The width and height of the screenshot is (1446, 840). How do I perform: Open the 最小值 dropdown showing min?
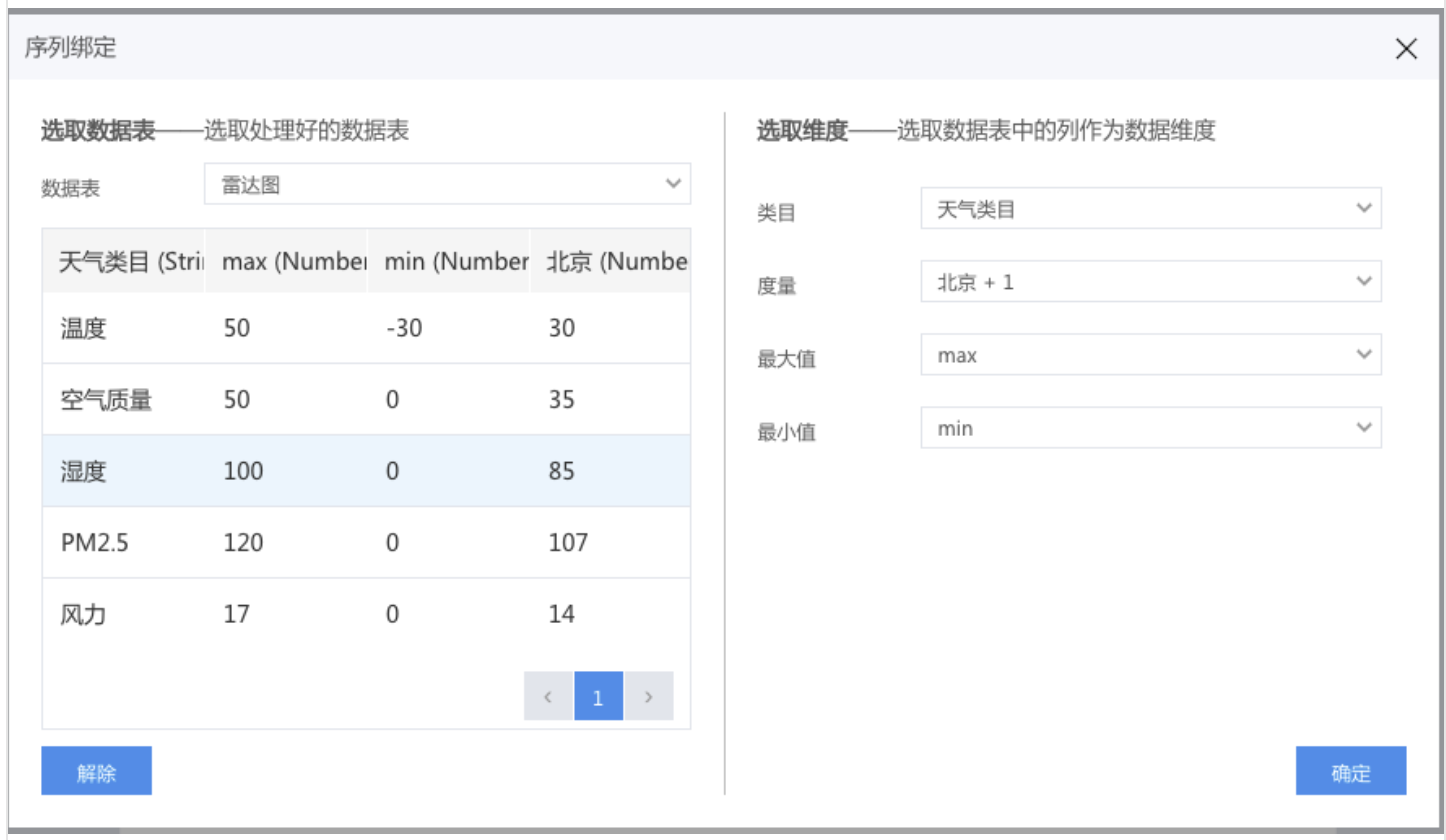pyautogui.click(x=1150, y=428)
